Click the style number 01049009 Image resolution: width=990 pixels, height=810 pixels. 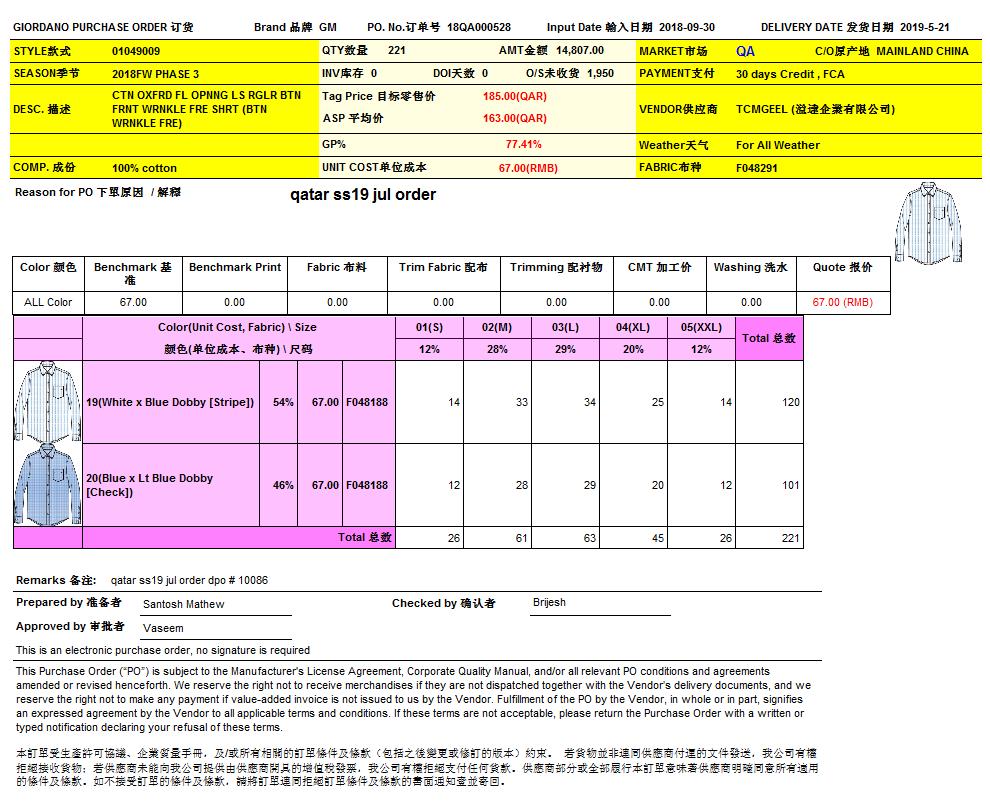(136, 50)
